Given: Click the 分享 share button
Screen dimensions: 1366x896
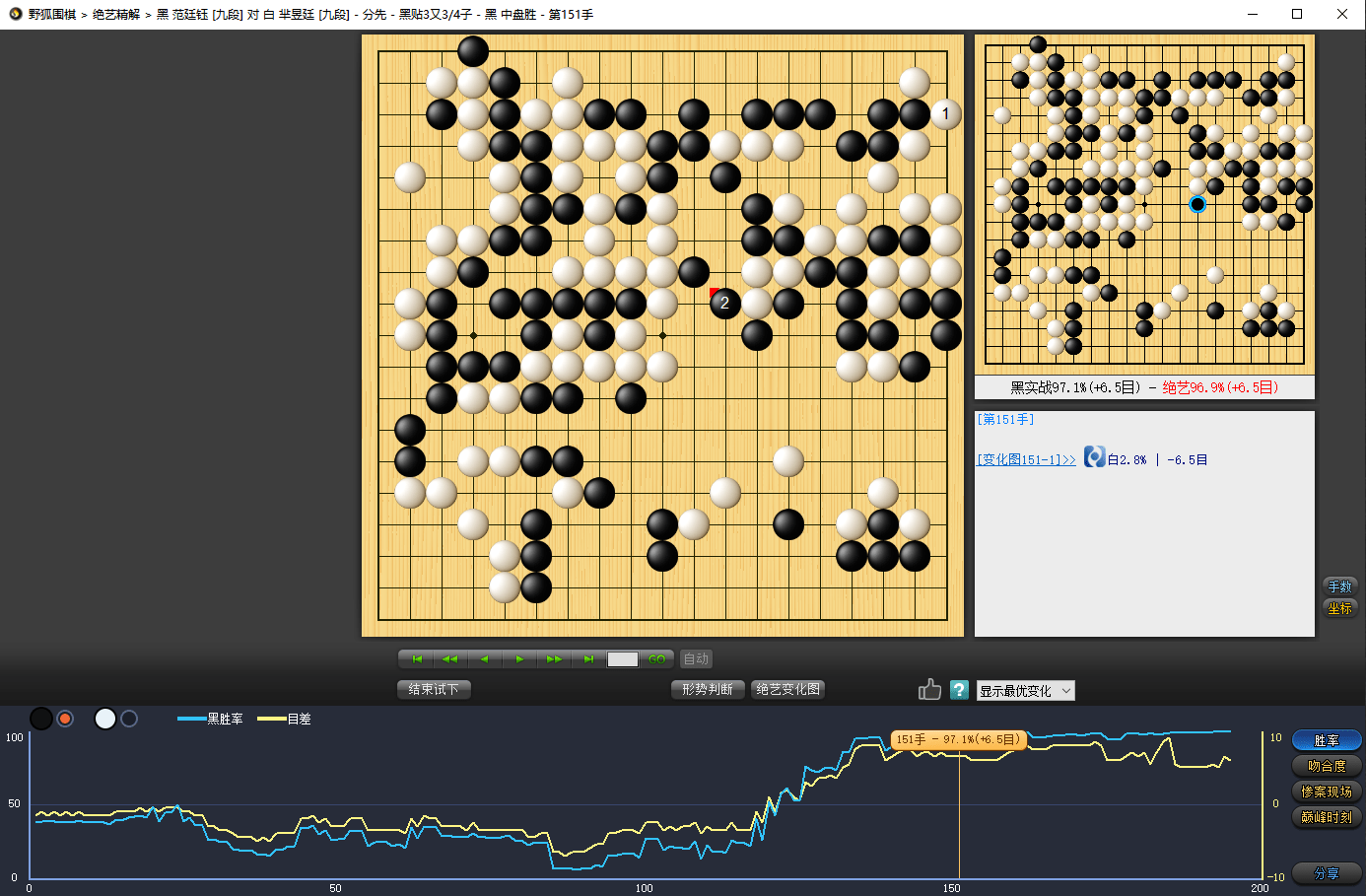Looking at the screenshot, I should coord(1327,873).
